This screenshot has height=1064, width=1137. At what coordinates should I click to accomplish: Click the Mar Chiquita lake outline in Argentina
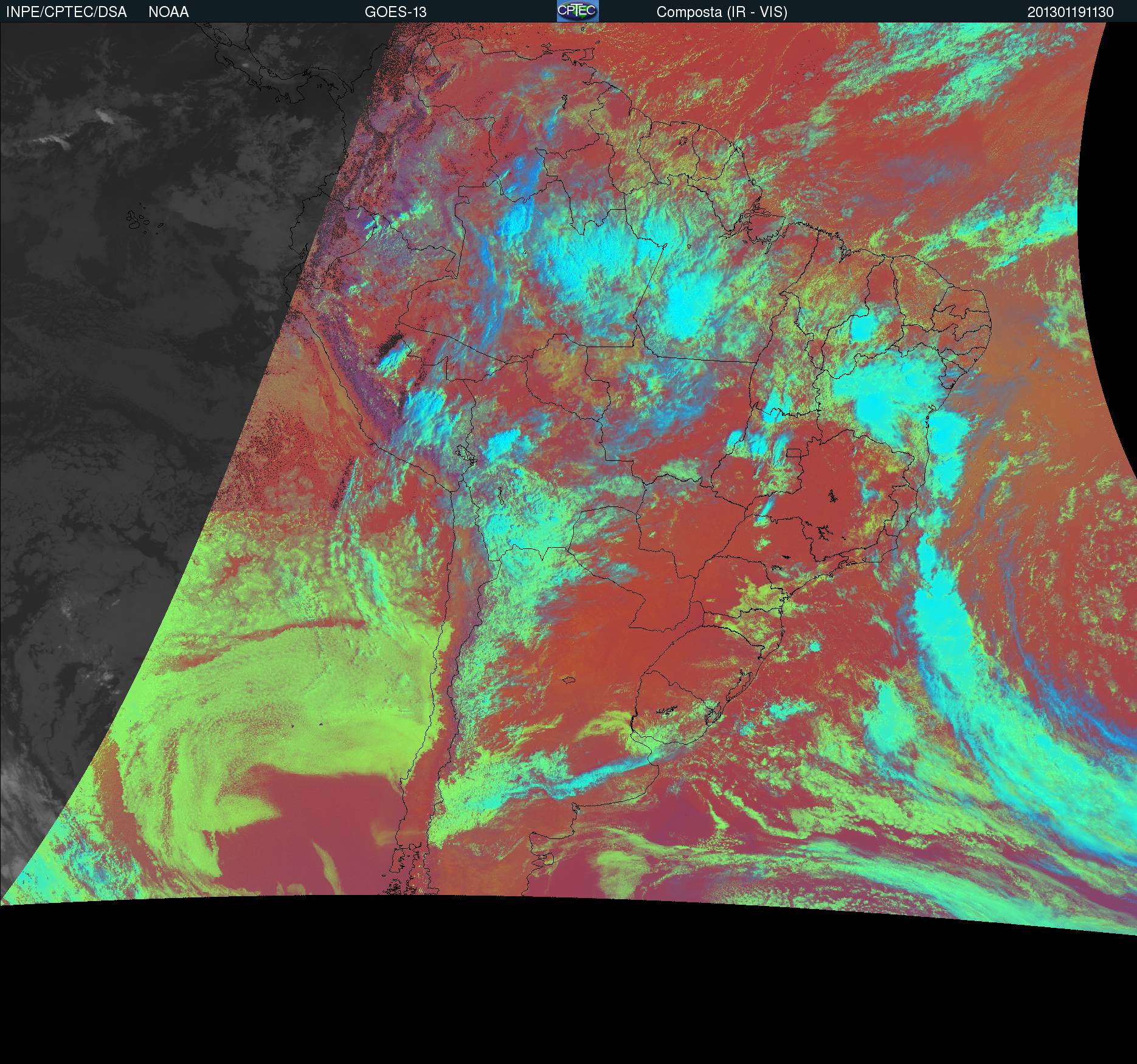(x=569, y=680)
